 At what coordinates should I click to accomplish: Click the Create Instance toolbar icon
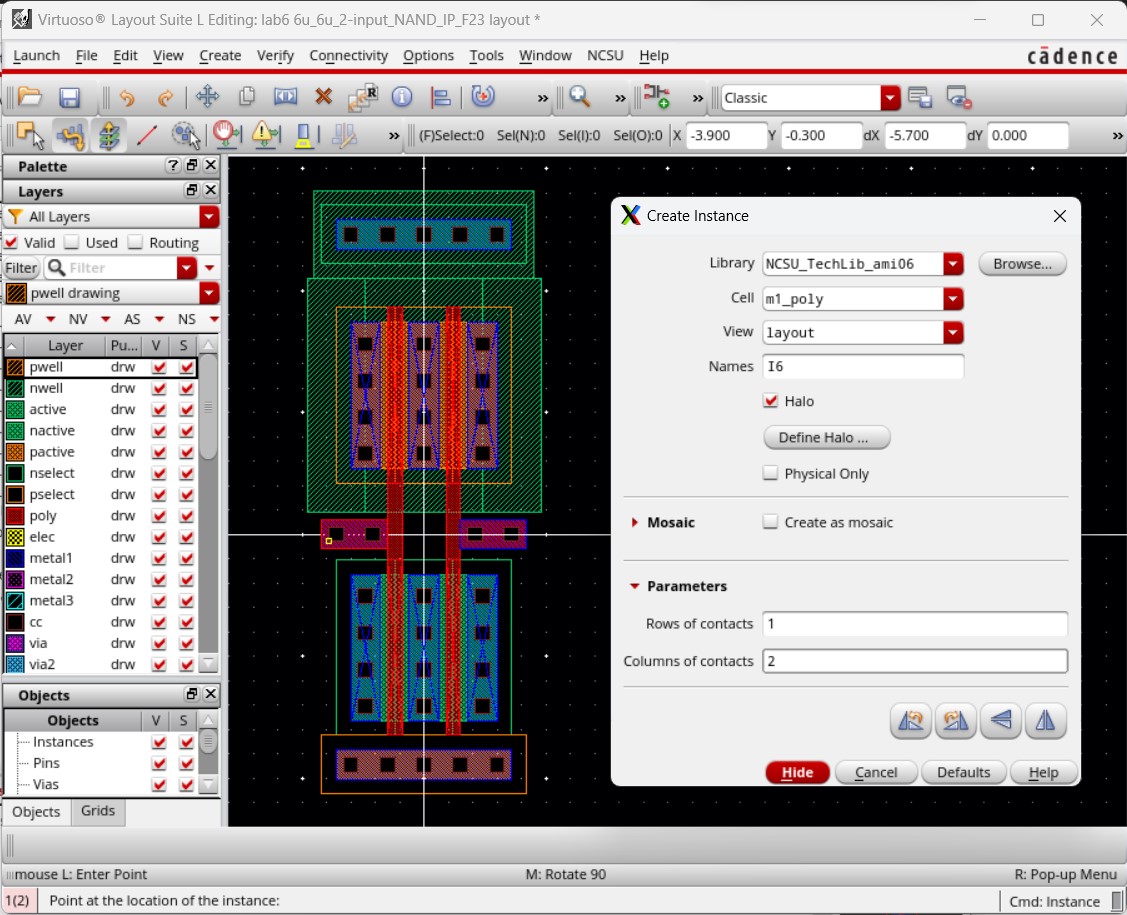coord(656,96)
